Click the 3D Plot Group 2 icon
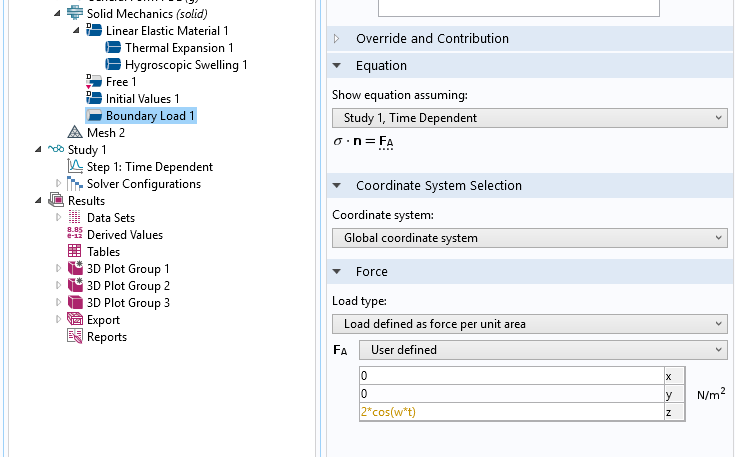The height and width of the screenshot is (457, 735). [x=75, y=286]
